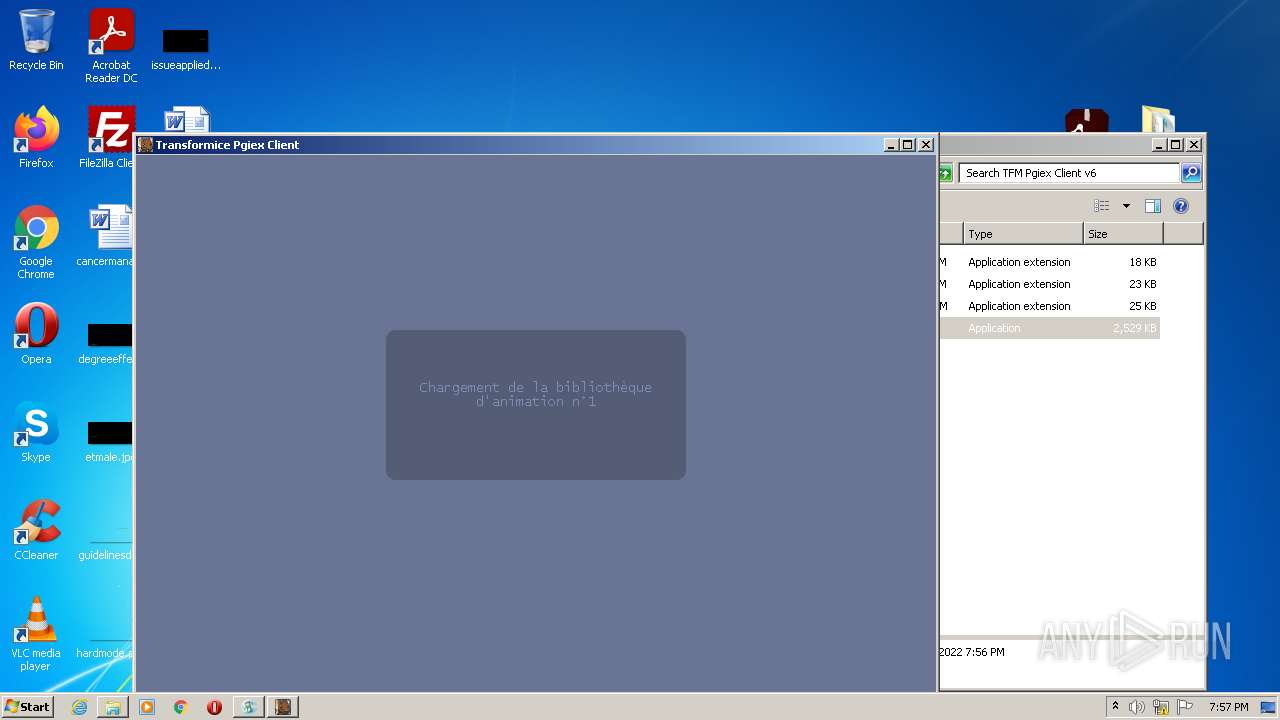Click the 7:57 PM taskbar clock

(1228, 707)
